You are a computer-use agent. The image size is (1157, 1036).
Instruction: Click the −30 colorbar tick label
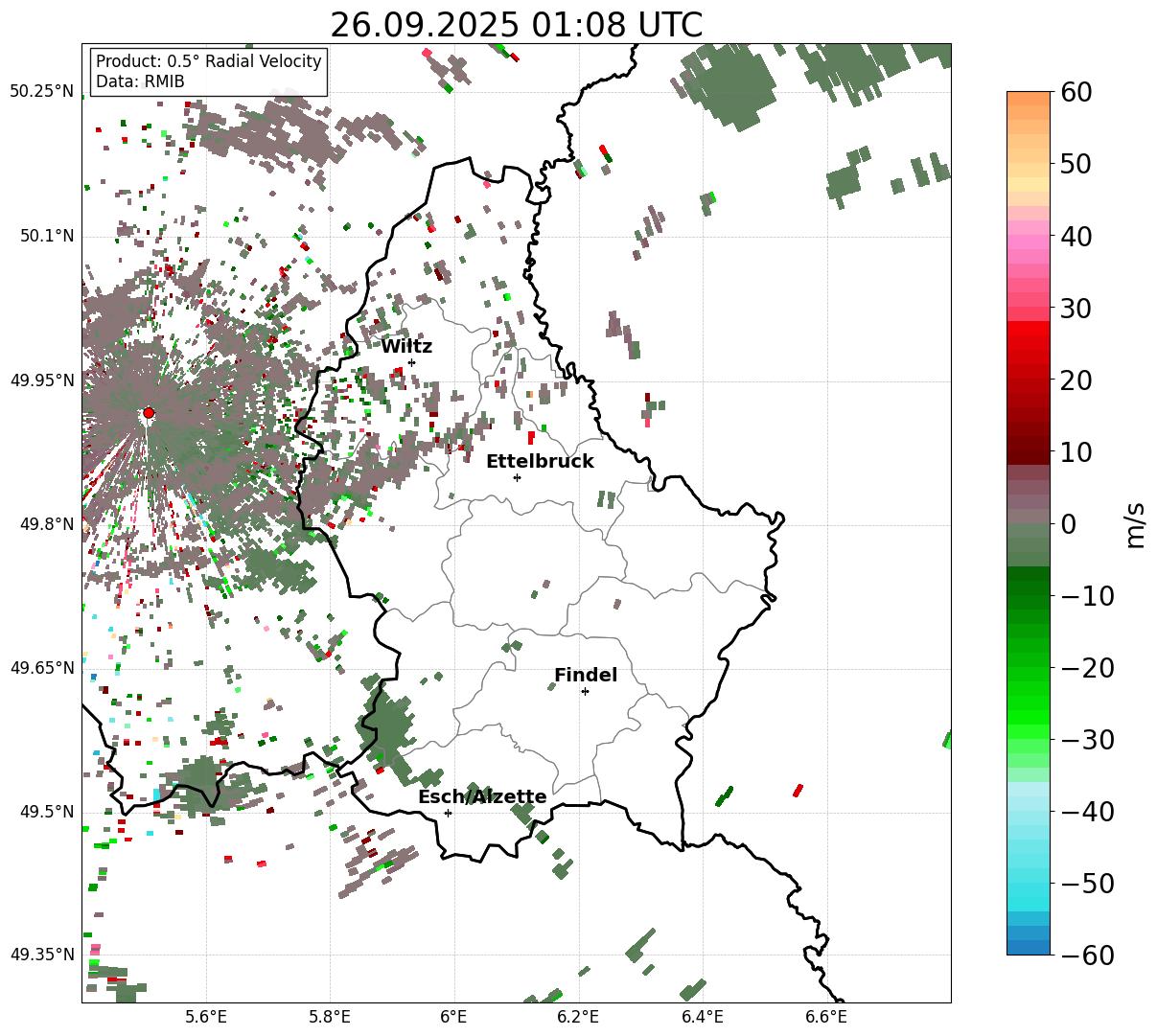click(x=1087, y=740)
